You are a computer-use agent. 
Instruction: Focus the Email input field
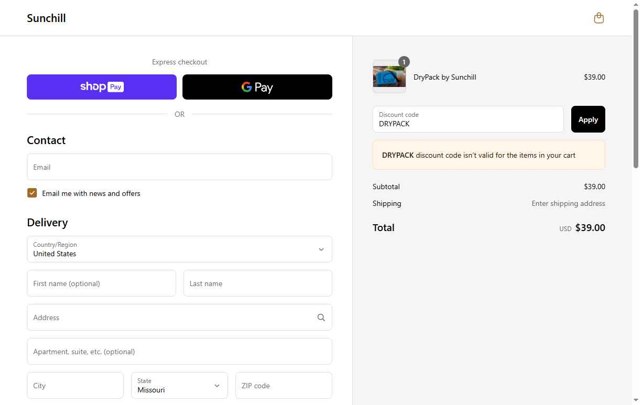(x=180, y=167)
